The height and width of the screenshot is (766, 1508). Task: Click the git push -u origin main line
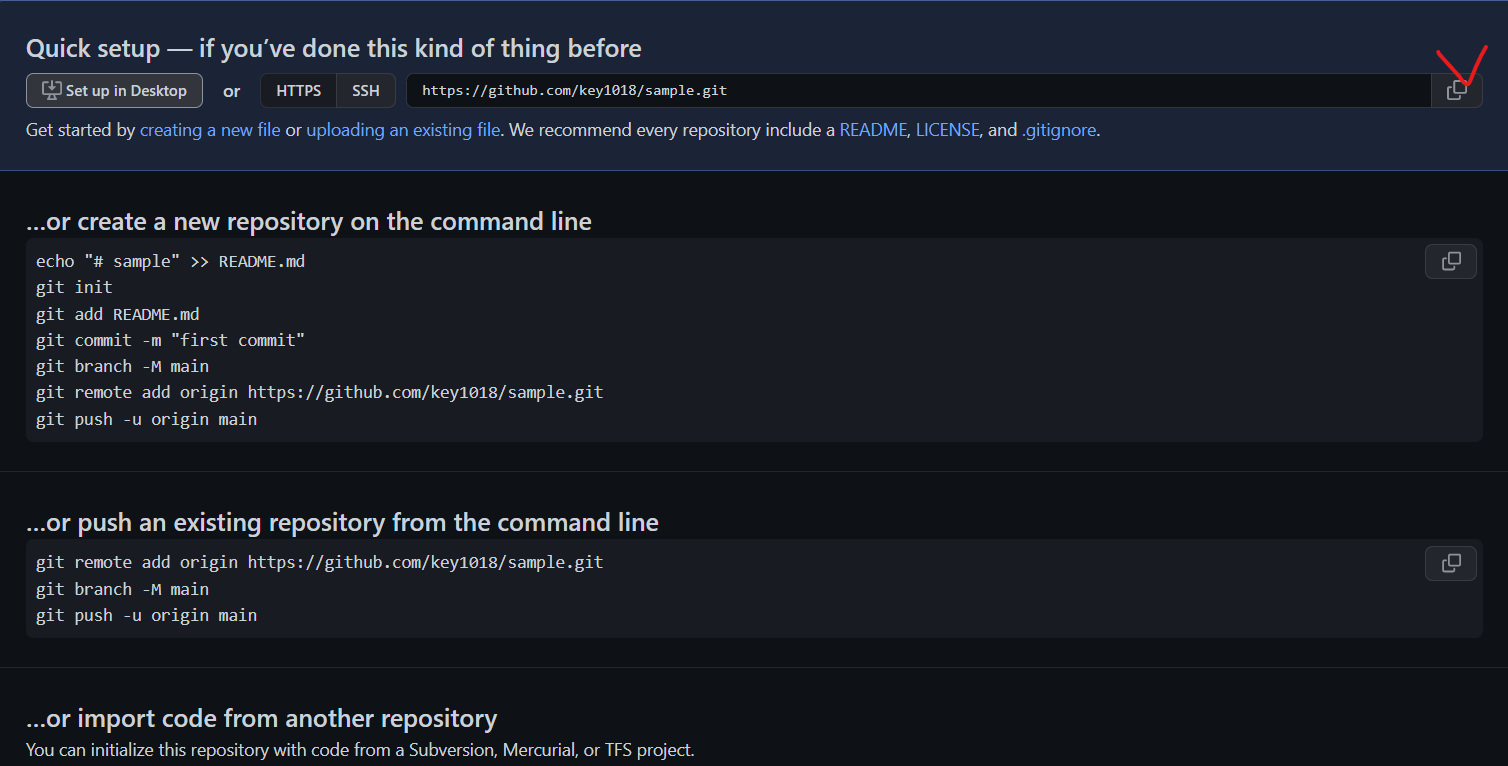[x=146, y=418]
